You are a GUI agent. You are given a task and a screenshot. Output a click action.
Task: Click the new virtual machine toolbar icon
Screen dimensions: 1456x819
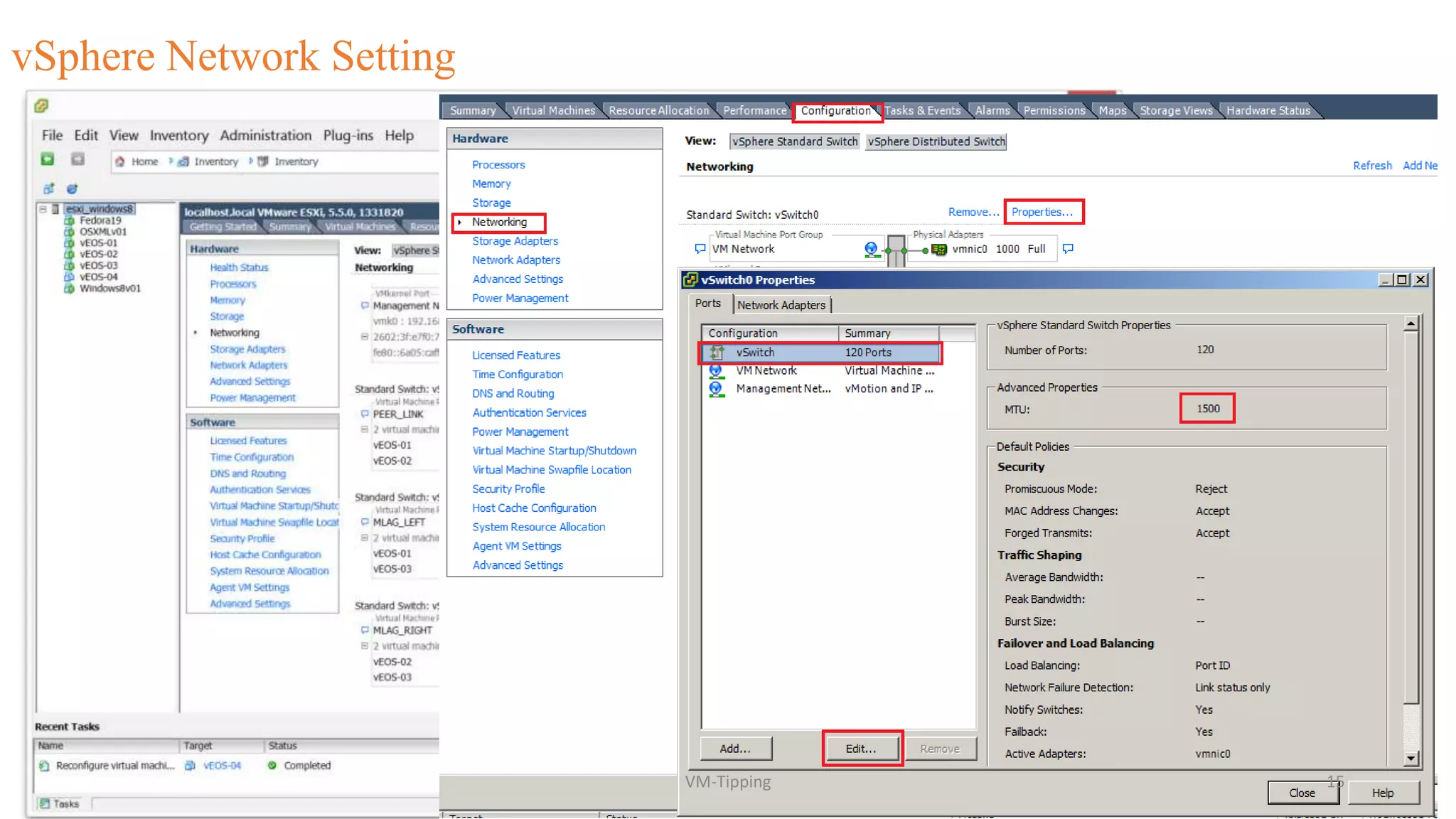coord(48,189)
